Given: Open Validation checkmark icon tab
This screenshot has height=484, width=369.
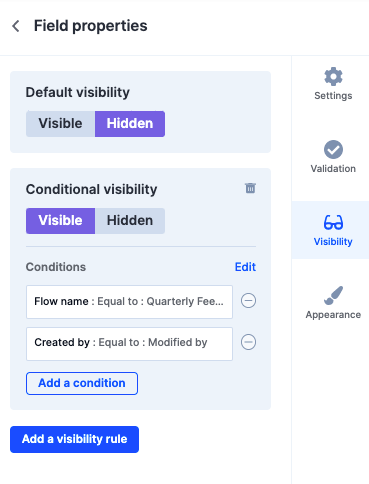Looking at the screenshot, I should click(x=333, y=149).
